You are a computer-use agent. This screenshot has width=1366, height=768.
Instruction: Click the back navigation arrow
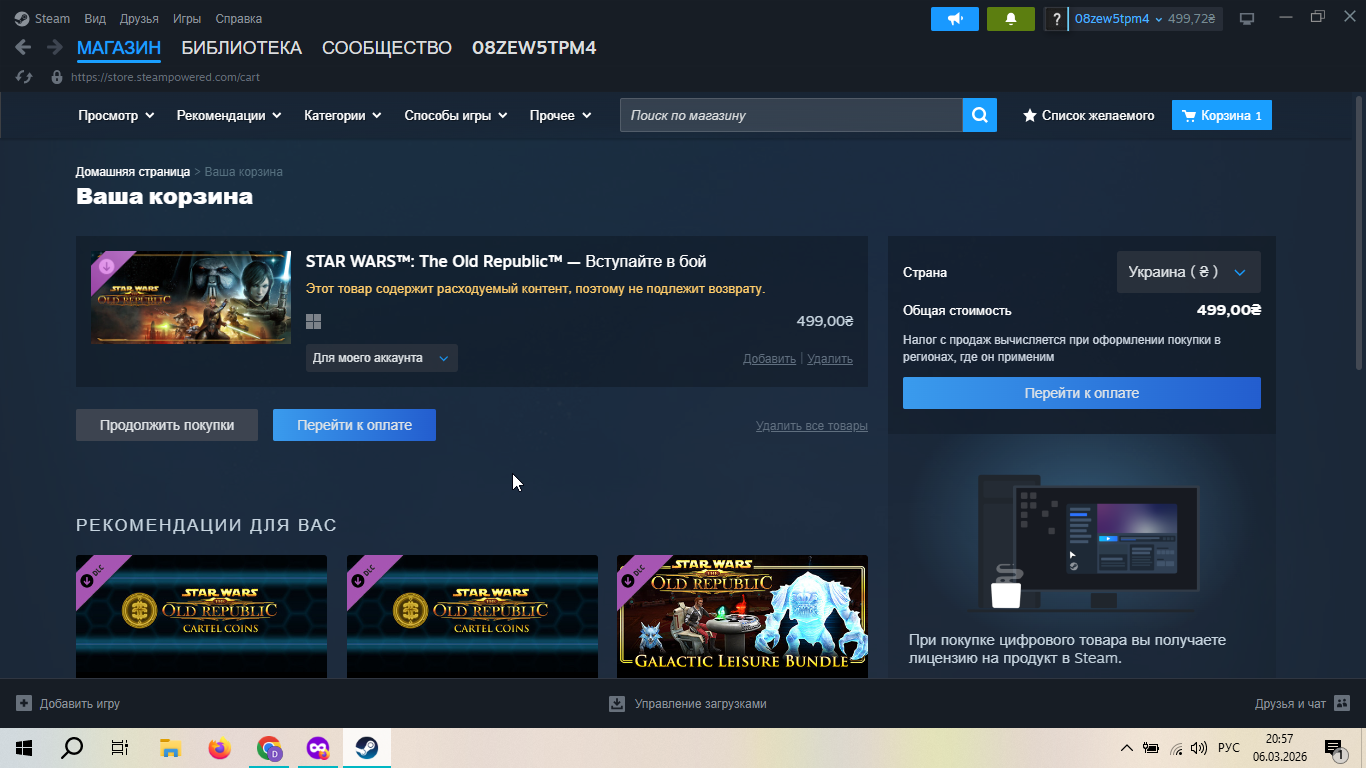click(23, 47)
